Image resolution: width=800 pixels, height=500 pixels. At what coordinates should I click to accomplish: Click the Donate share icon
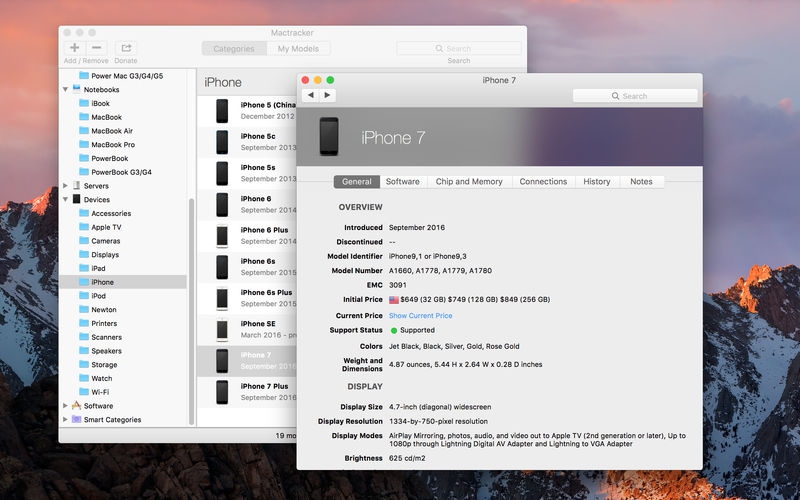(126, 48)
